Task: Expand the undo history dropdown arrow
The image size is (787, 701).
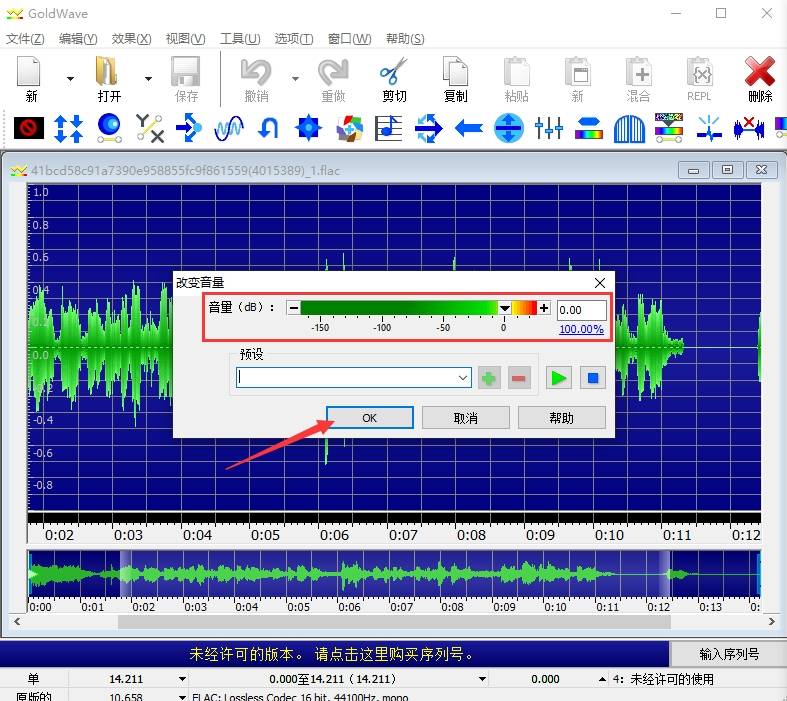Action: pos(295,78)
